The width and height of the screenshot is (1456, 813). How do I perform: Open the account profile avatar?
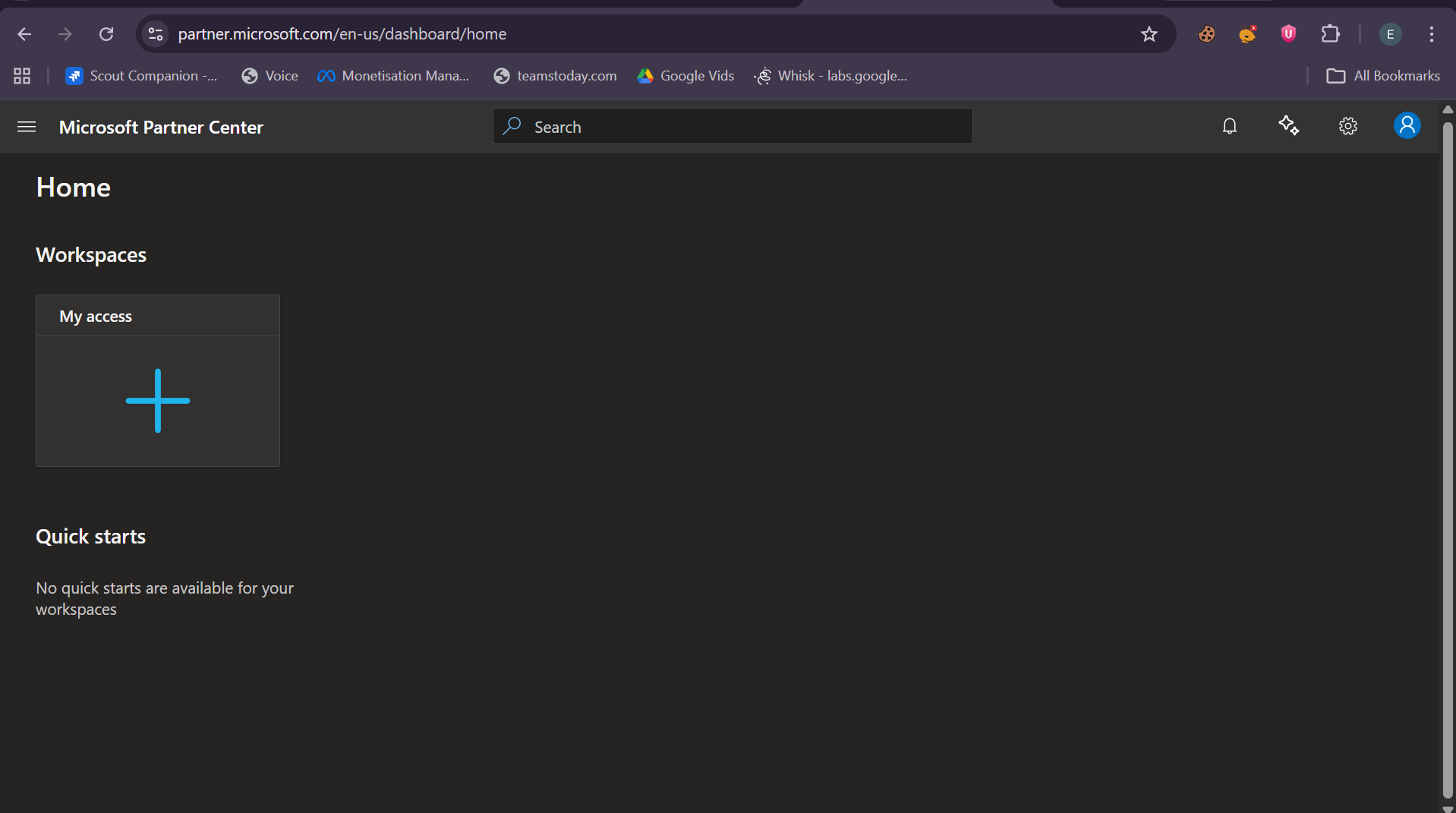tap(1407, 125)
